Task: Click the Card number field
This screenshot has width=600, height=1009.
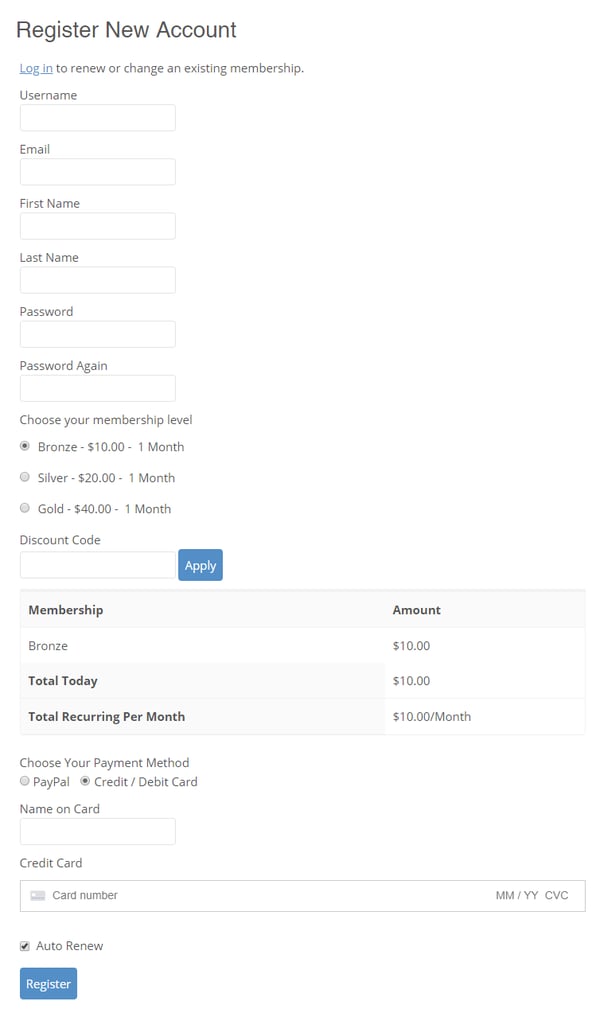Action: (x=200, y=896)
